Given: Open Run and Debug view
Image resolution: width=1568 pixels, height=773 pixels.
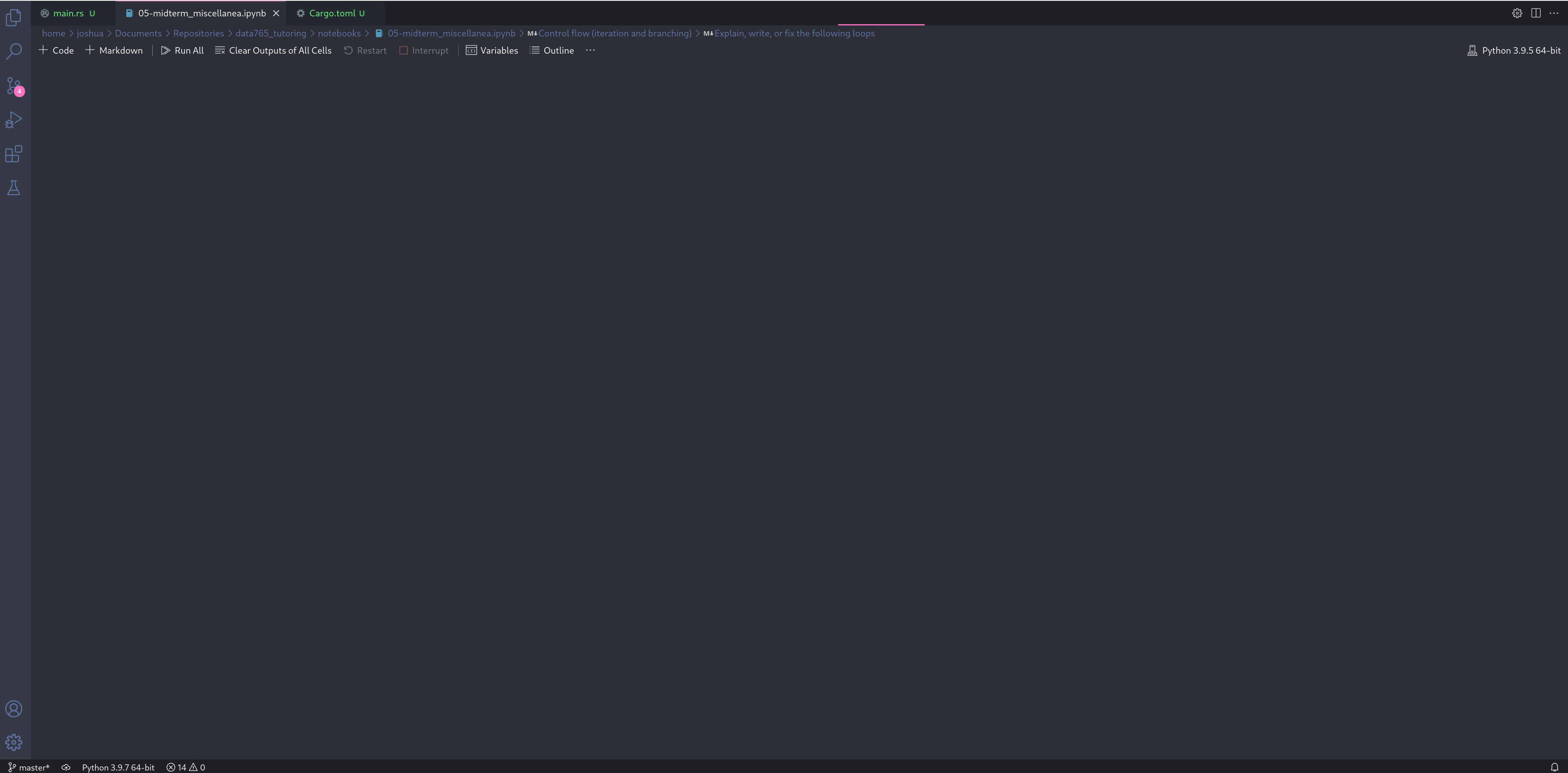Looking at the screenshot, I should (14, 120).
